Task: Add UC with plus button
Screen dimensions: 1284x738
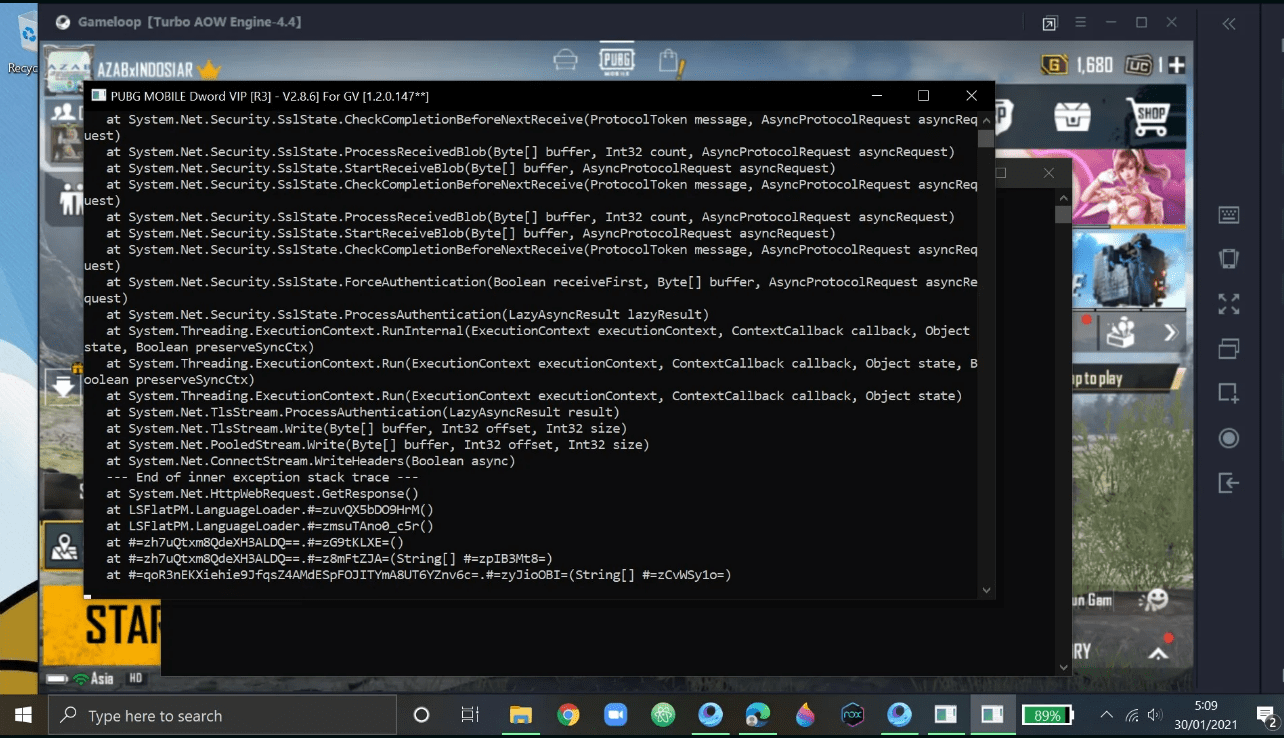Action: 1176,65
